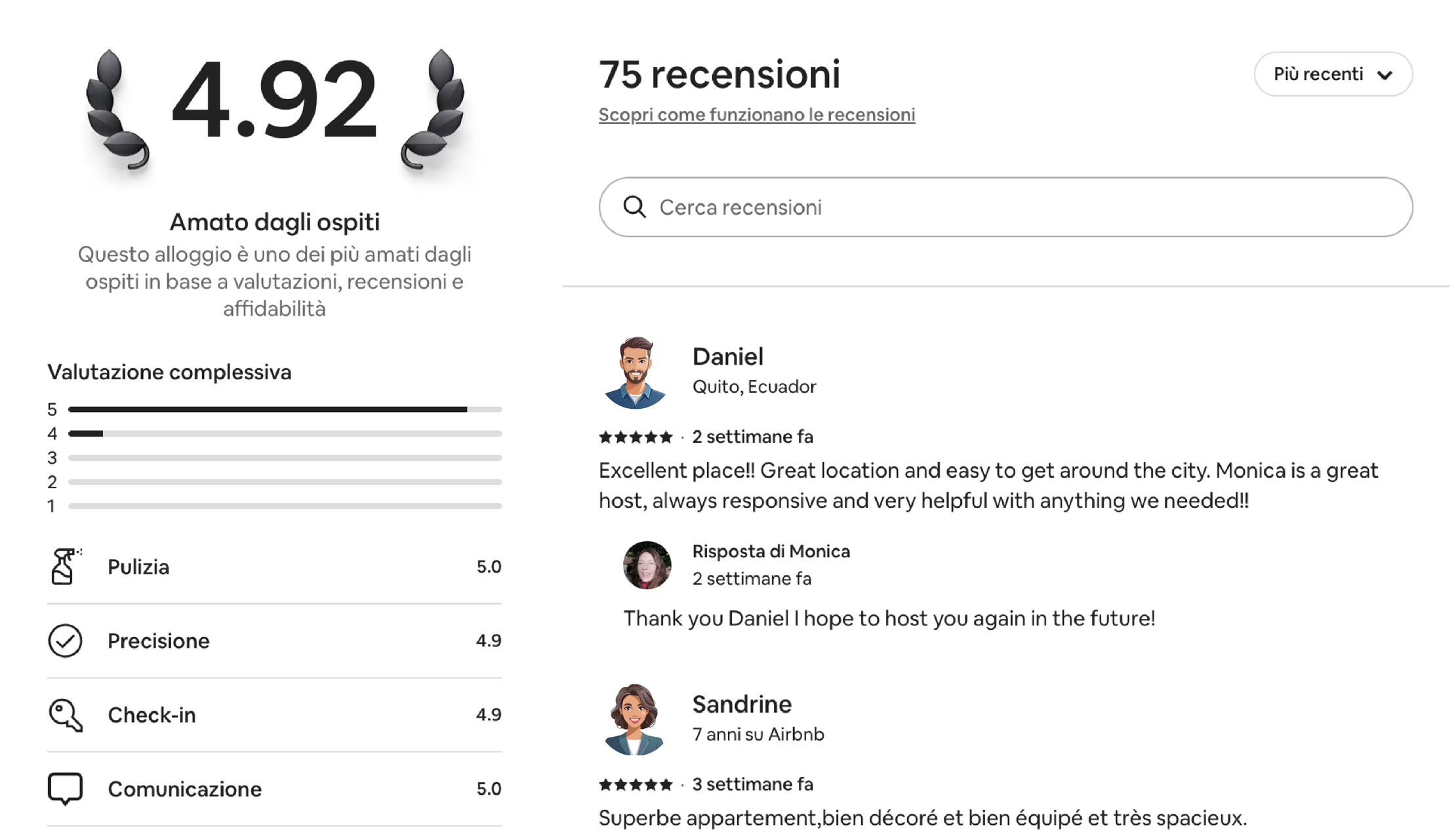Click the Check-in key icon
Screen dimensions: 1456x836
[66, 715]
